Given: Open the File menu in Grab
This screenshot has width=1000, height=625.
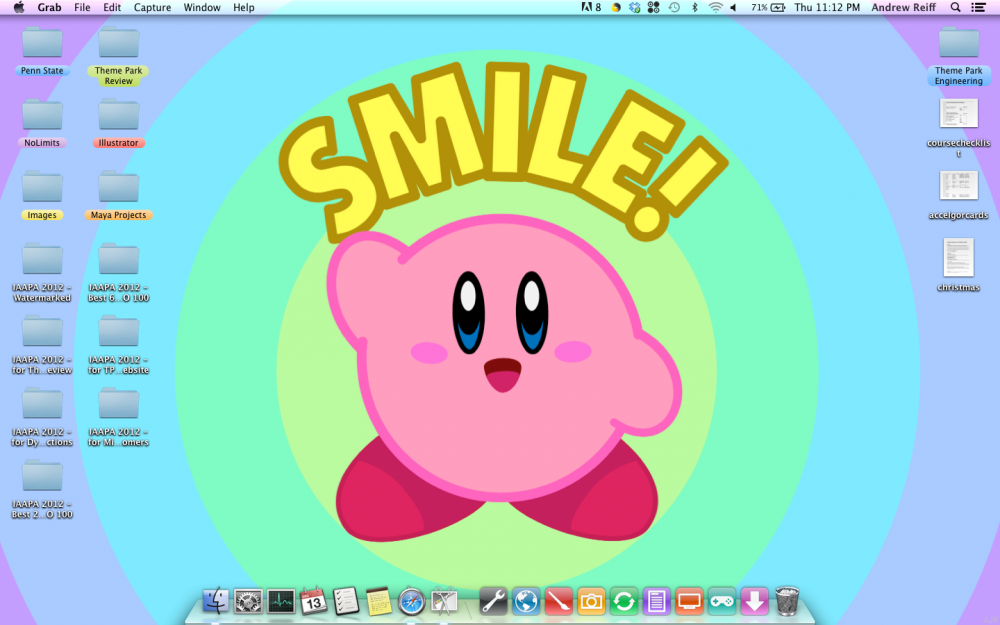Looking at the screenshot, I should click(82, 7).
